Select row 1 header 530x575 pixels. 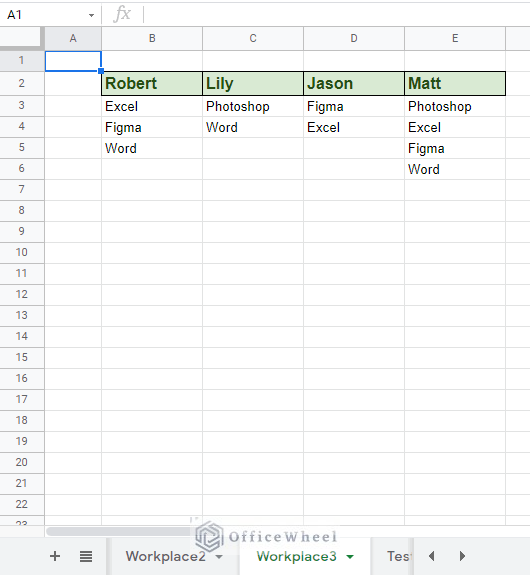[x=22, y=61]
